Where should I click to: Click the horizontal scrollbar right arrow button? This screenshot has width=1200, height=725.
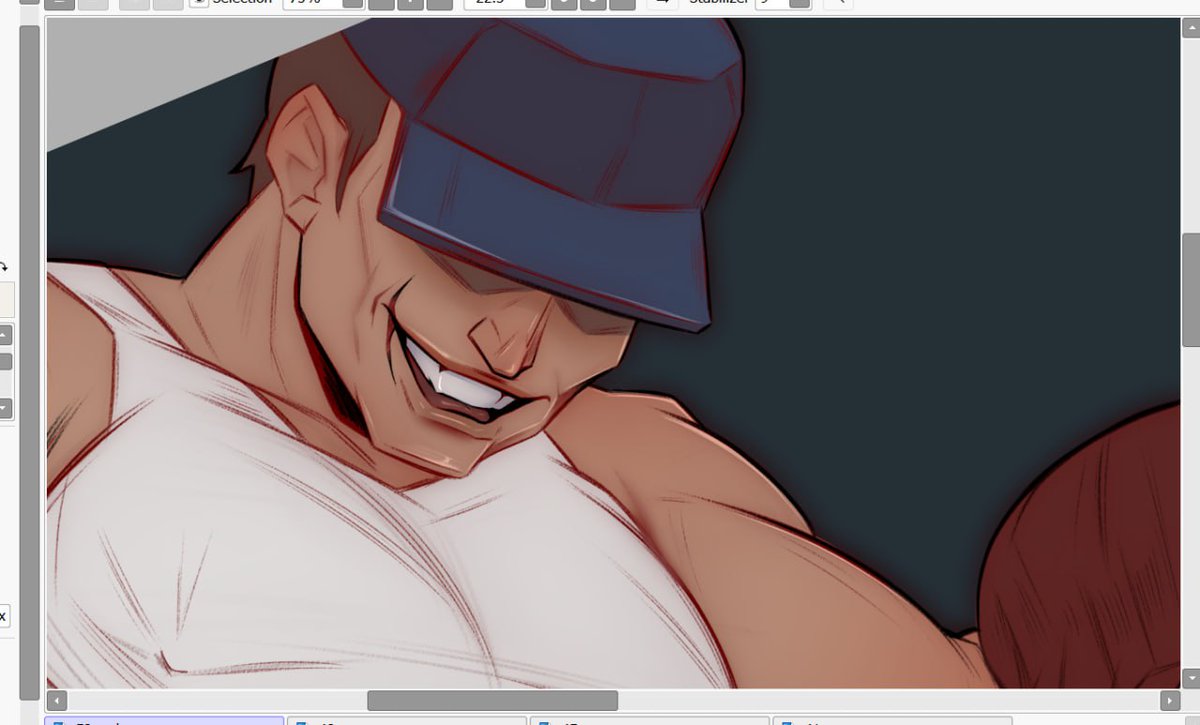(x=1170, y=701)
